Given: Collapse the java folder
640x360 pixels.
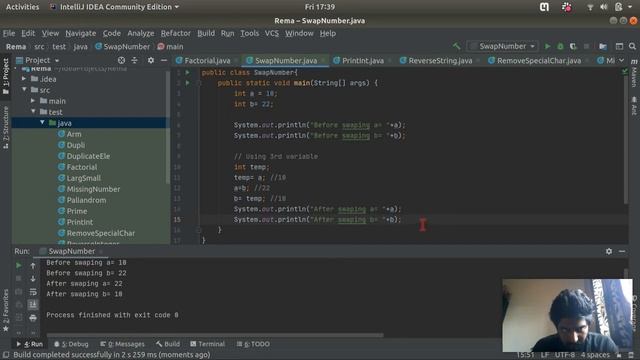Looking at the screenshot, I should (x=42, y=122).
